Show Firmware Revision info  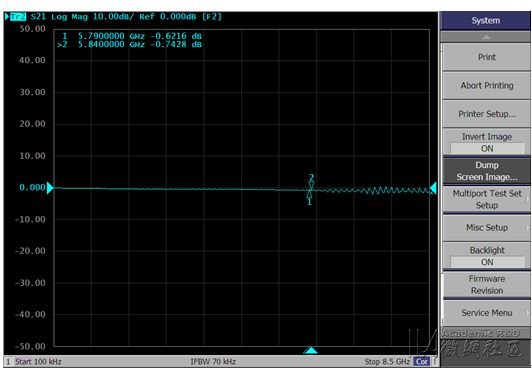click(x=487, y=285)
